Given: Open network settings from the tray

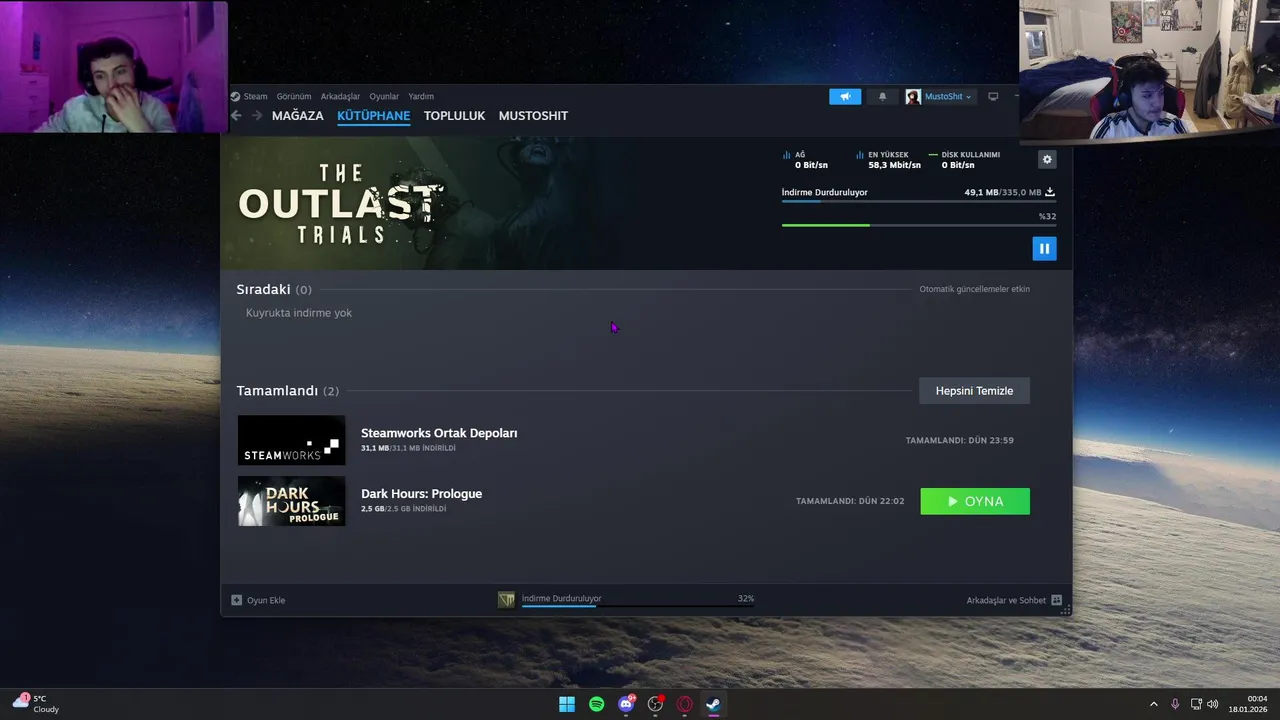Looking at the screenshot, I should pyautogui.click(x=1196, y=704).
